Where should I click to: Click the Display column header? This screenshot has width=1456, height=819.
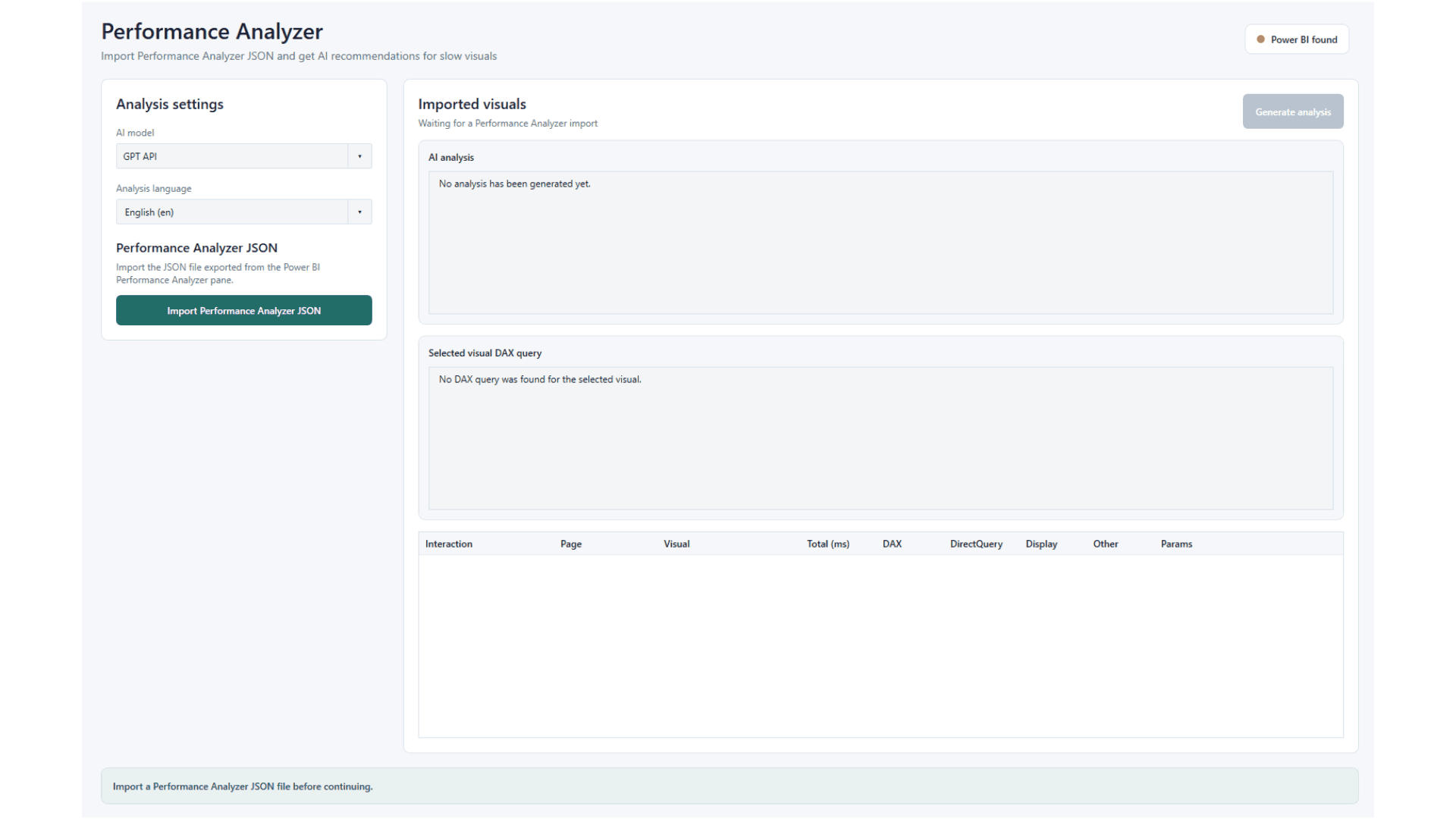[1041, 544]
